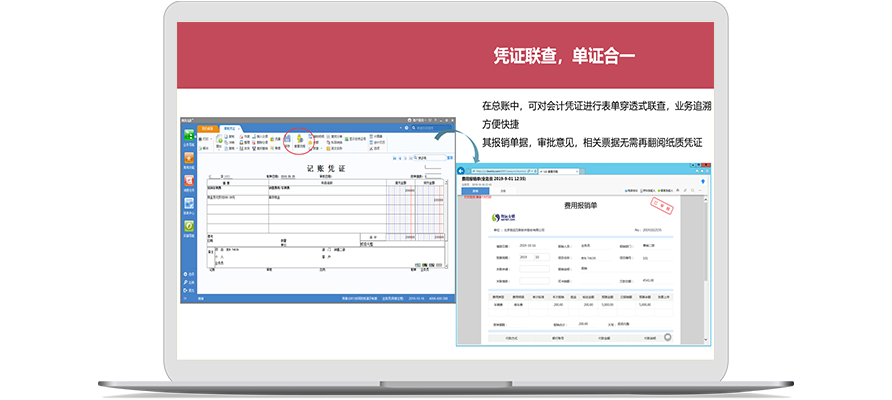The image size is (892, 400).
Task: Click the circled linked-document query toolbar icon
Action: tap(299, 141)
